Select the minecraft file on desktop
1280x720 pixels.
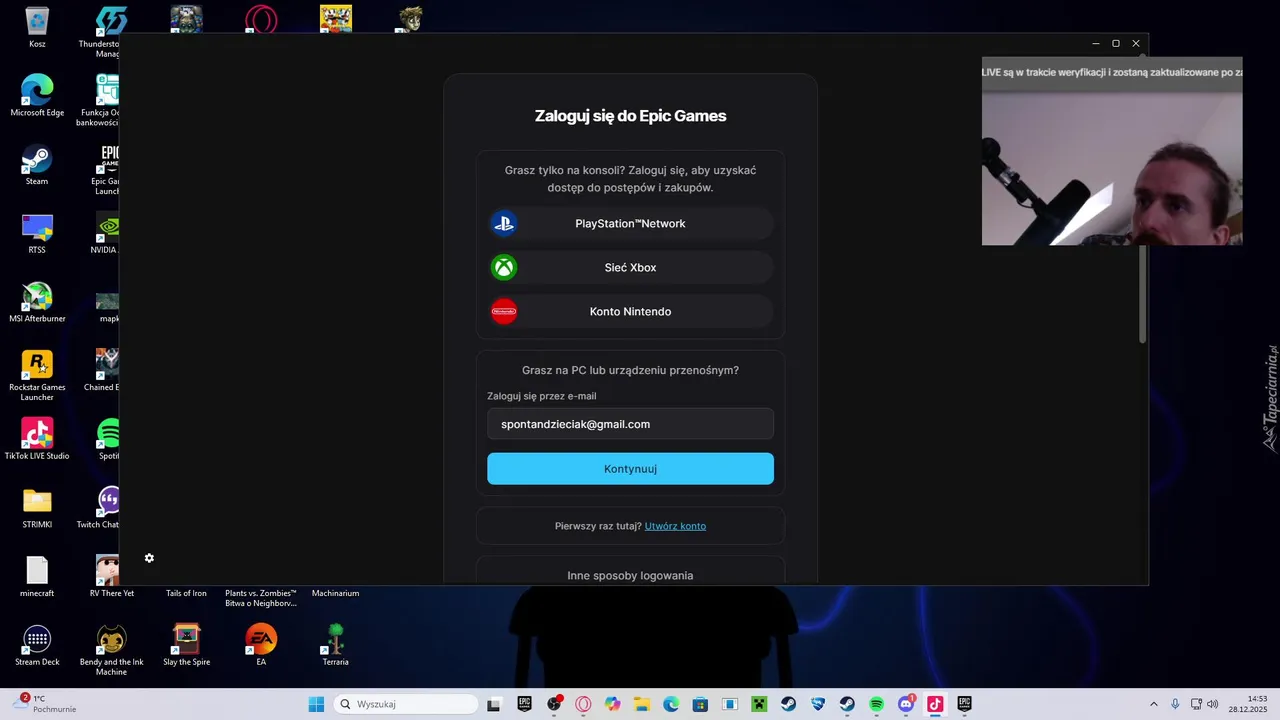point(37,577)
